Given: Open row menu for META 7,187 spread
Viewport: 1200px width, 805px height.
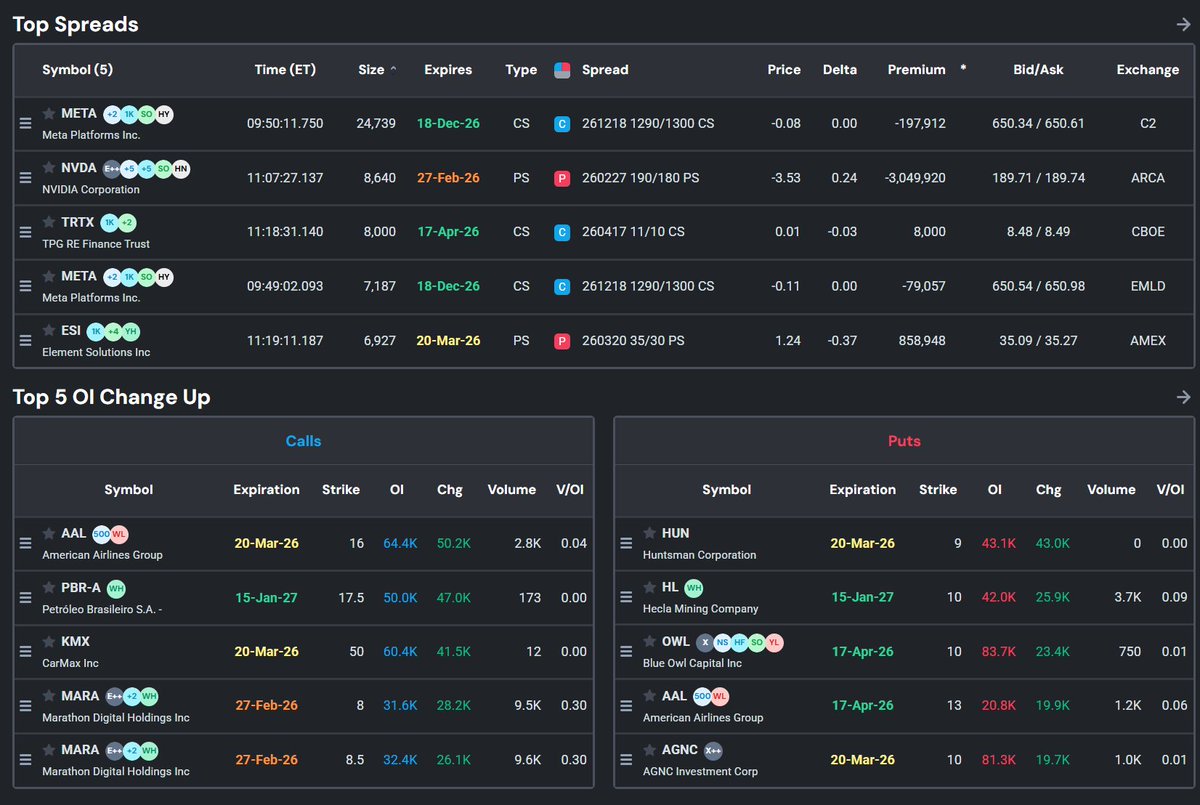Looking at the screenshot, I should pos(26,286).
